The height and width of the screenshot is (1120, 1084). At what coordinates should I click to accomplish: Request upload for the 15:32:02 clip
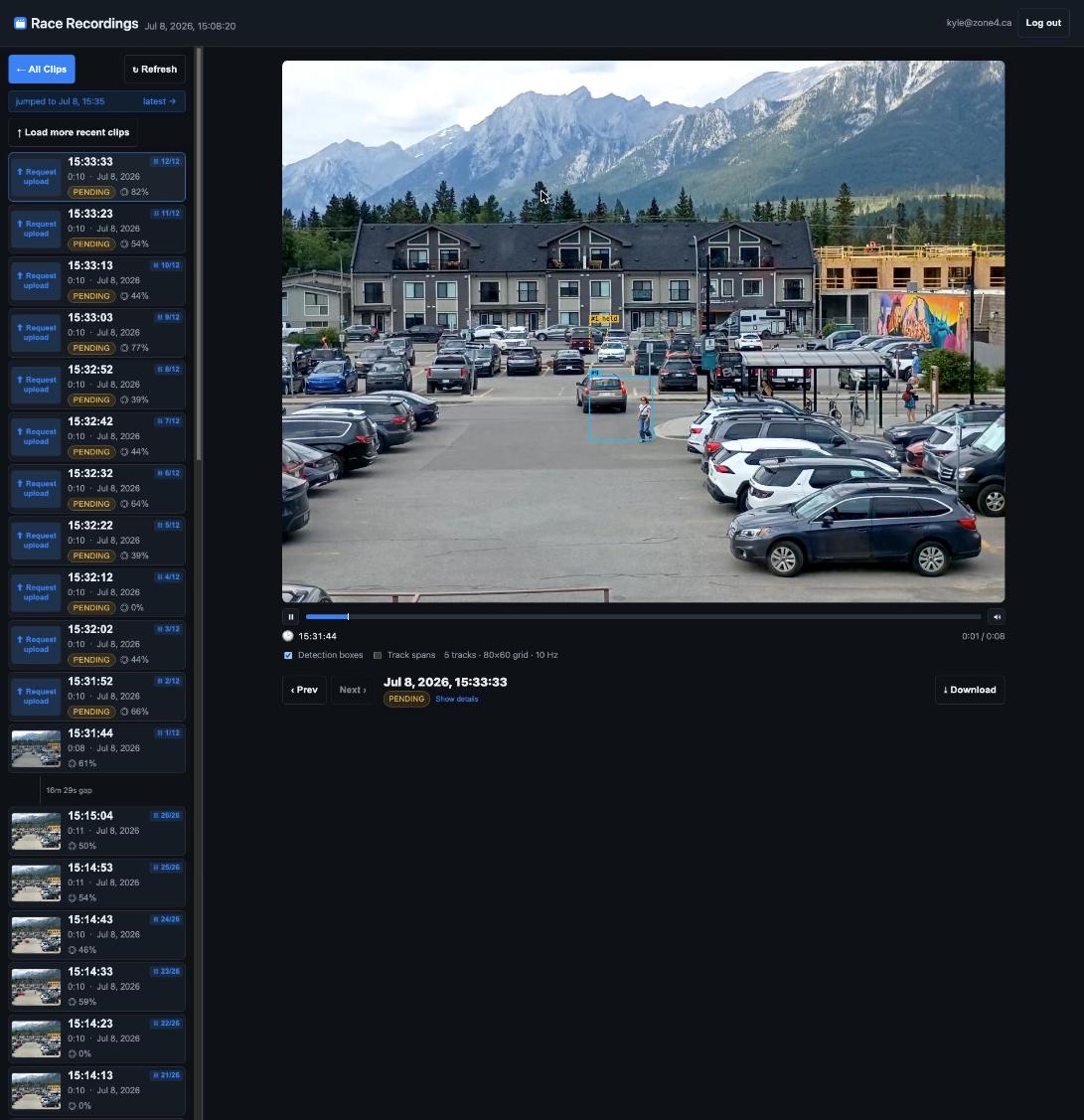click(x=37, y=644)
